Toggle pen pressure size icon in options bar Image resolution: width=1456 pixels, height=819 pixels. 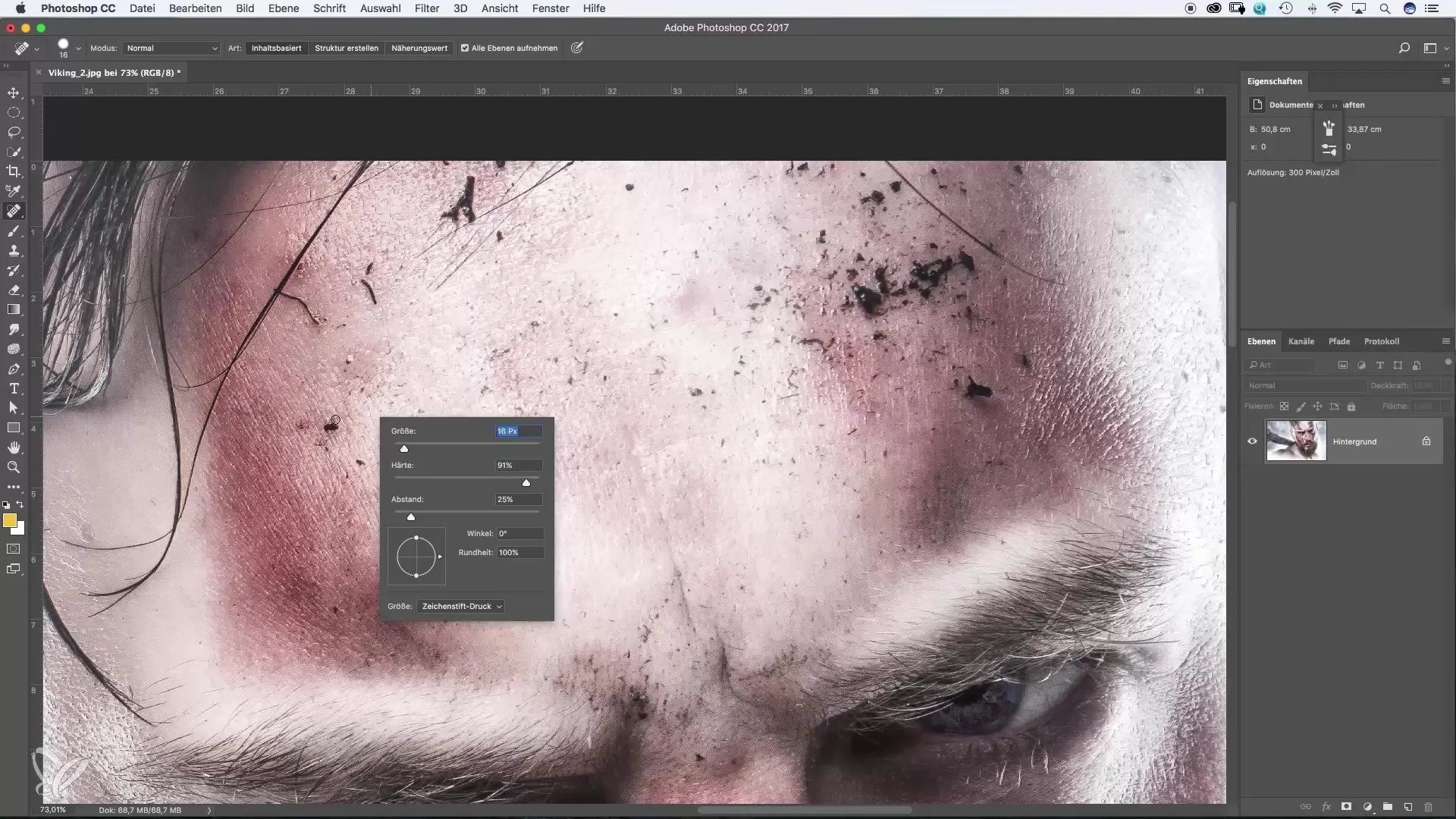tap(577, 48)
